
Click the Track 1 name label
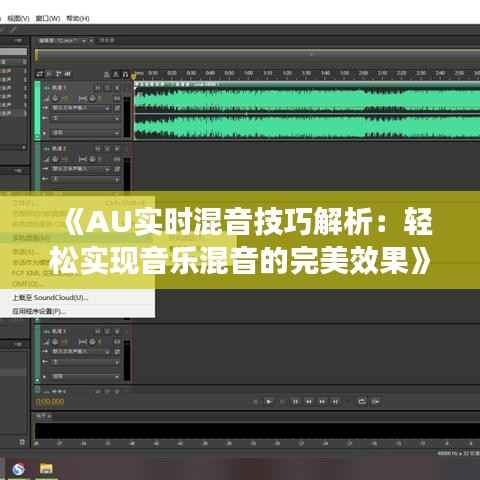59,88
